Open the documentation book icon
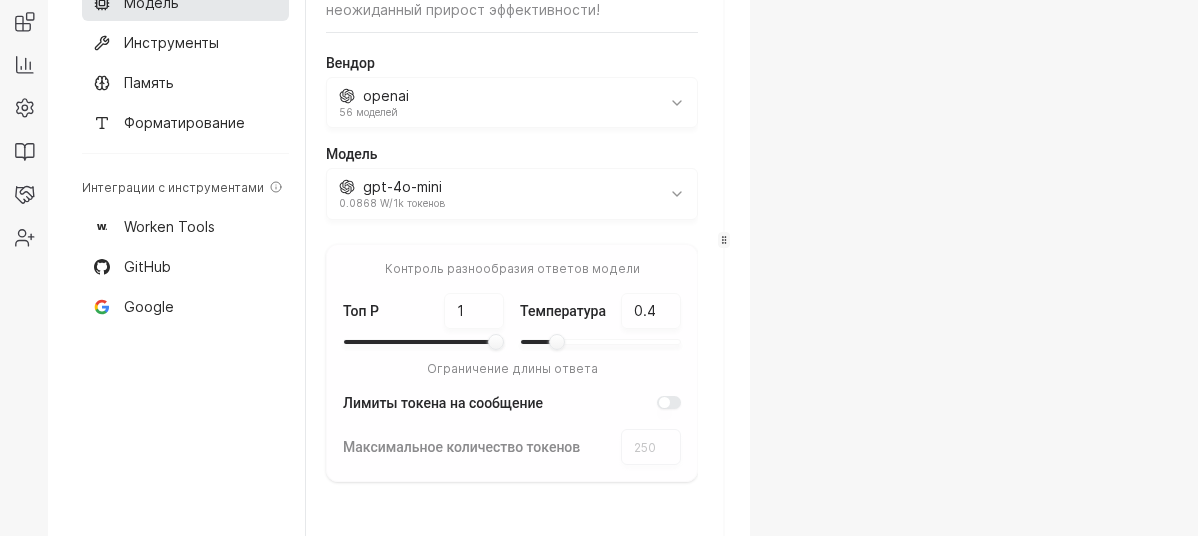 25,151
